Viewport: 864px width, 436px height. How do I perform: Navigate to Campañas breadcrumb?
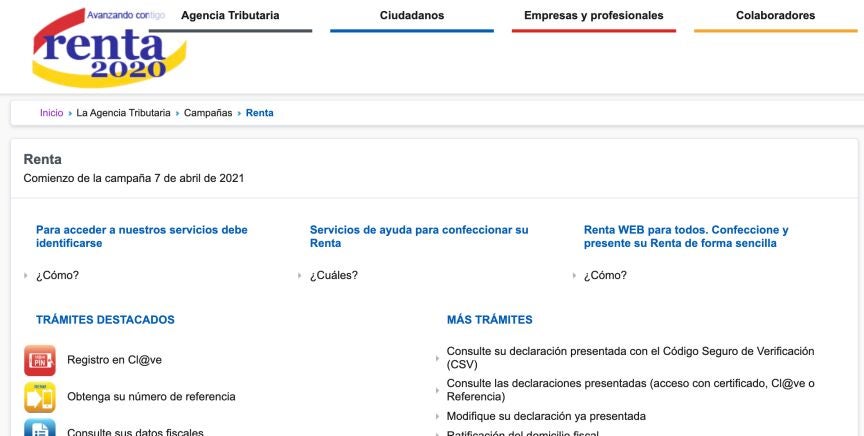[208, 113]
